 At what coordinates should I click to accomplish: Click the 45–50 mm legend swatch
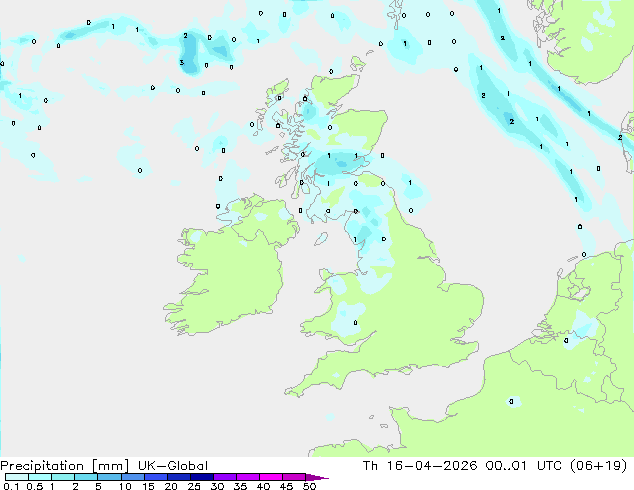coord(294,477)
